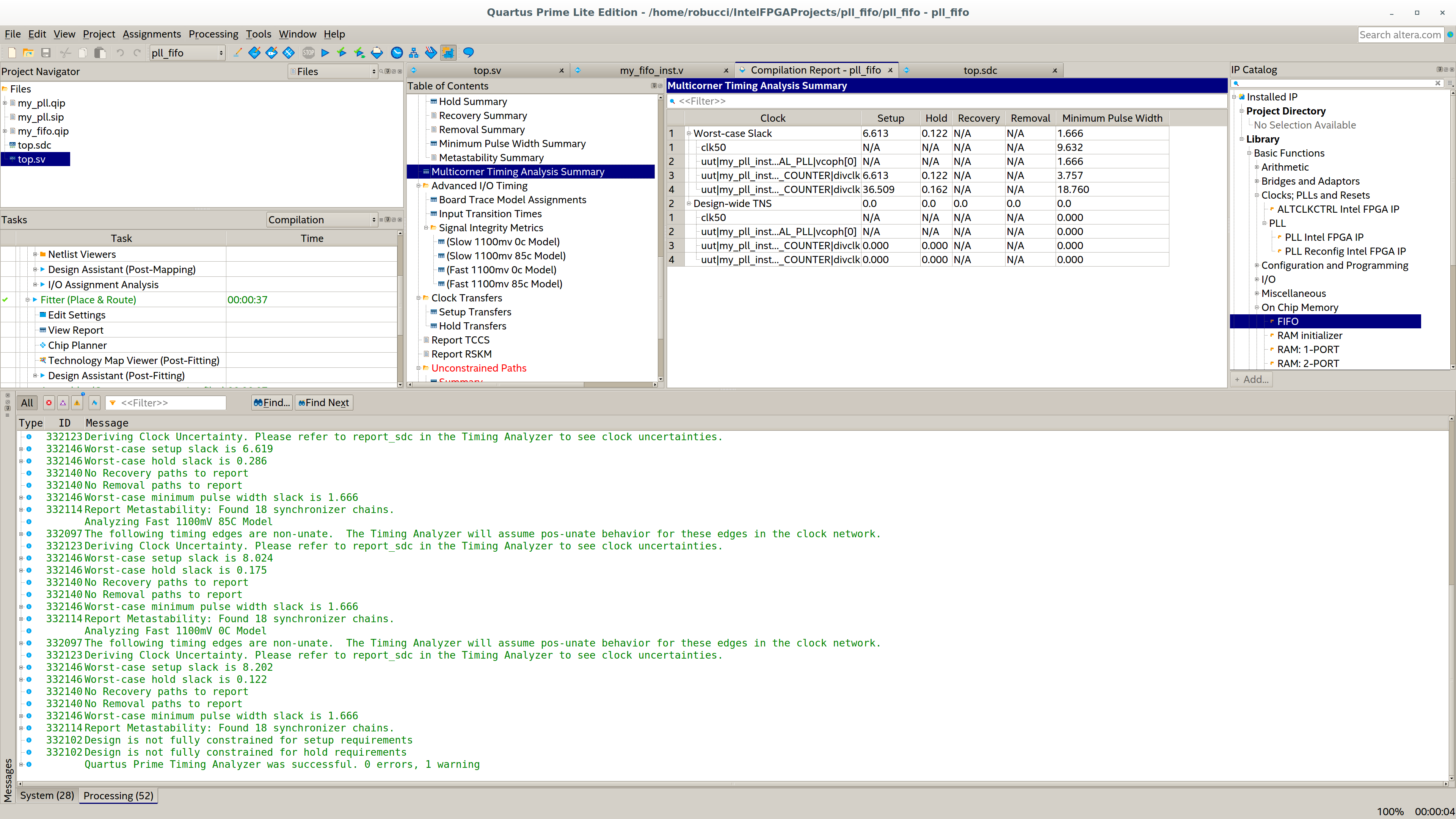Close the Compilation Report - pll_fifo tab
The width and height of the screenshot is (1456, 819).
point(890,70)
